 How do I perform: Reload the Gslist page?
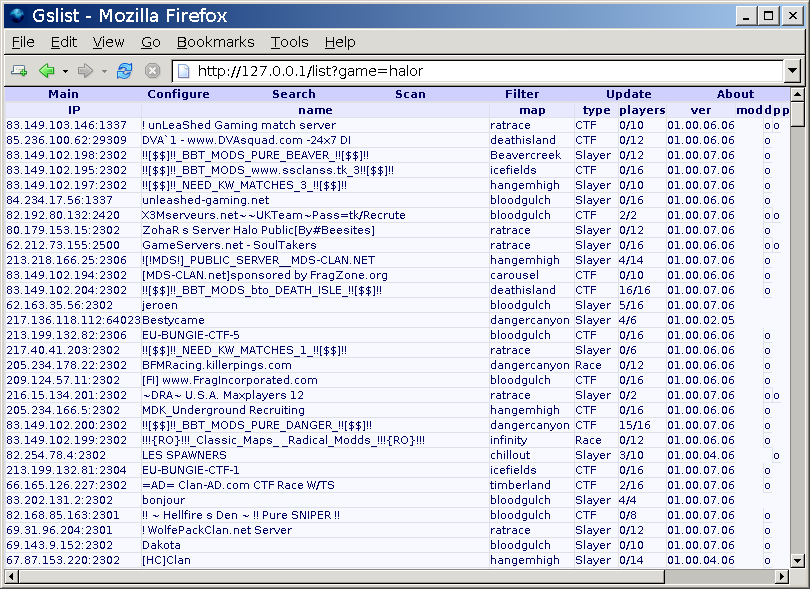[125, 71]
